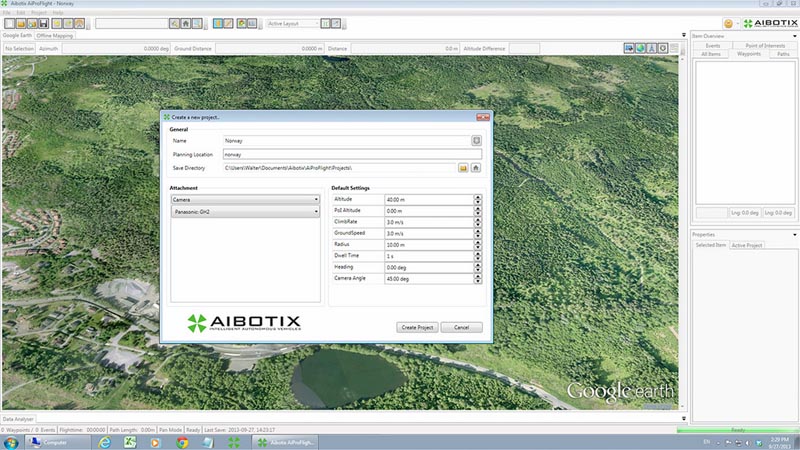Open the Data Analyser tab

tap(18, 419)
